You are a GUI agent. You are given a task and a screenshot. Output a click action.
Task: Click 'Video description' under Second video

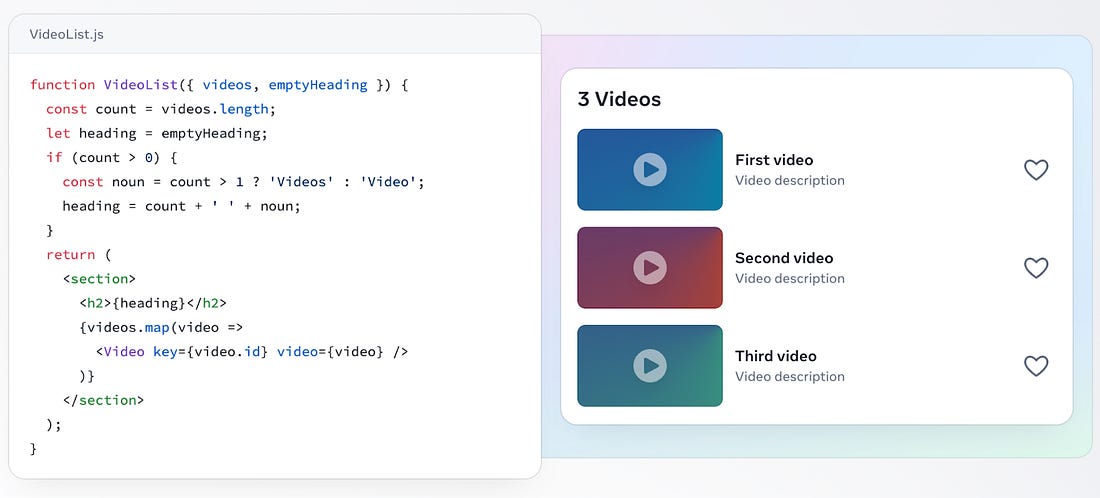(x=790, y=278)
